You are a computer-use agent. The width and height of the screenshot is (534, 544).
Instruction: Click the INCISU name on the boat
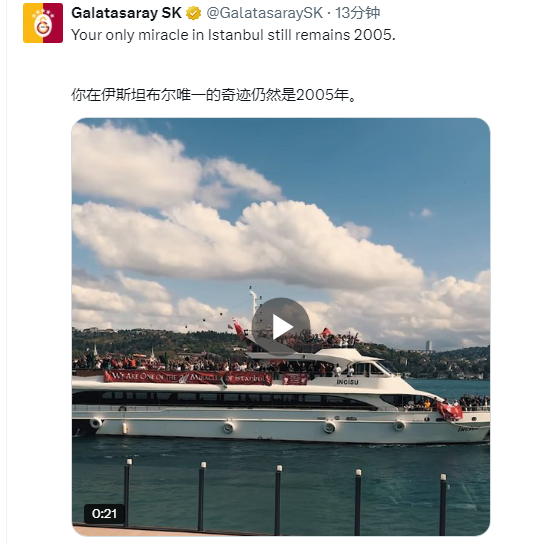(347, 382)
